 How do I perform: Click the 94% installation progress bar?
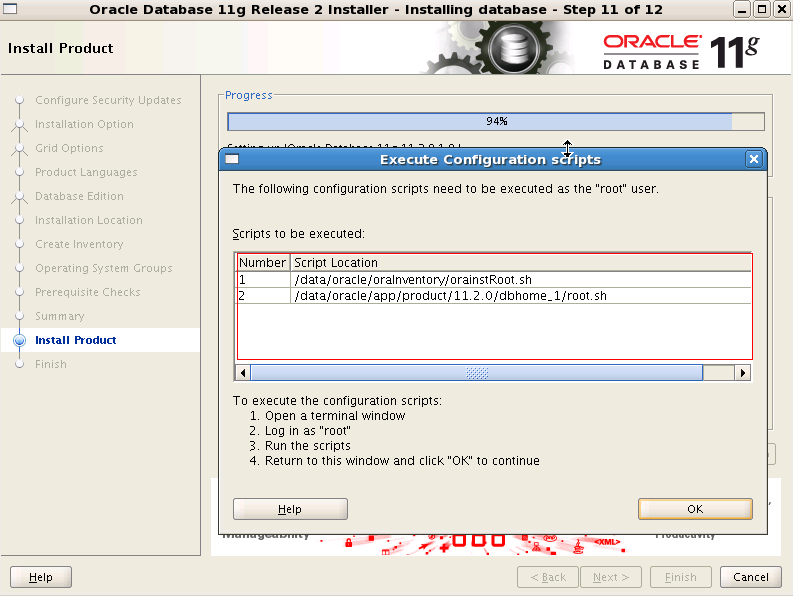496,121
